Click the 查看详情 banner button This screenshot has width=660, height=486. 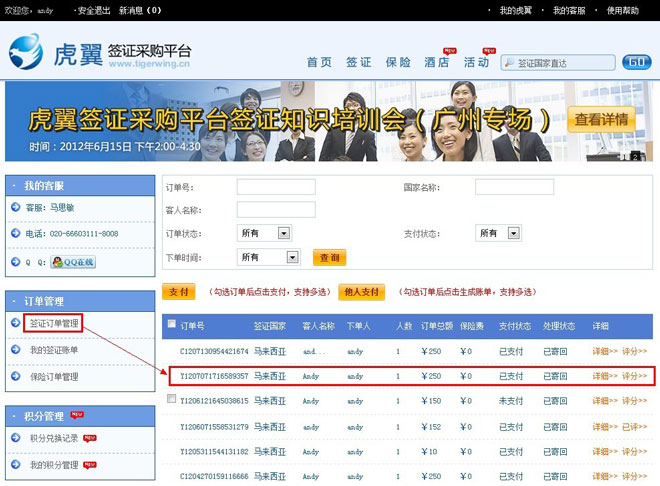click(x=601, y=120)
